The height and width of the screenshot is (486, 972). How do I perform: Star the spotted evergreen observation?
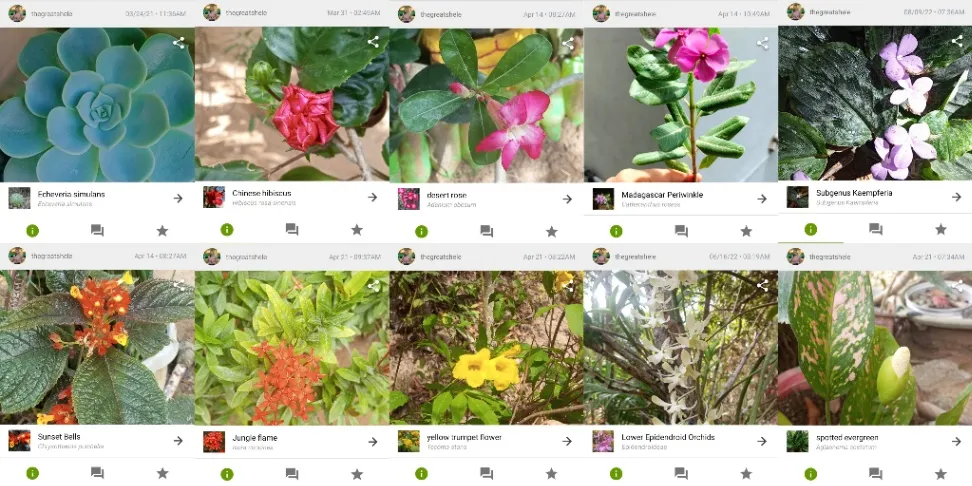point(941,474)
